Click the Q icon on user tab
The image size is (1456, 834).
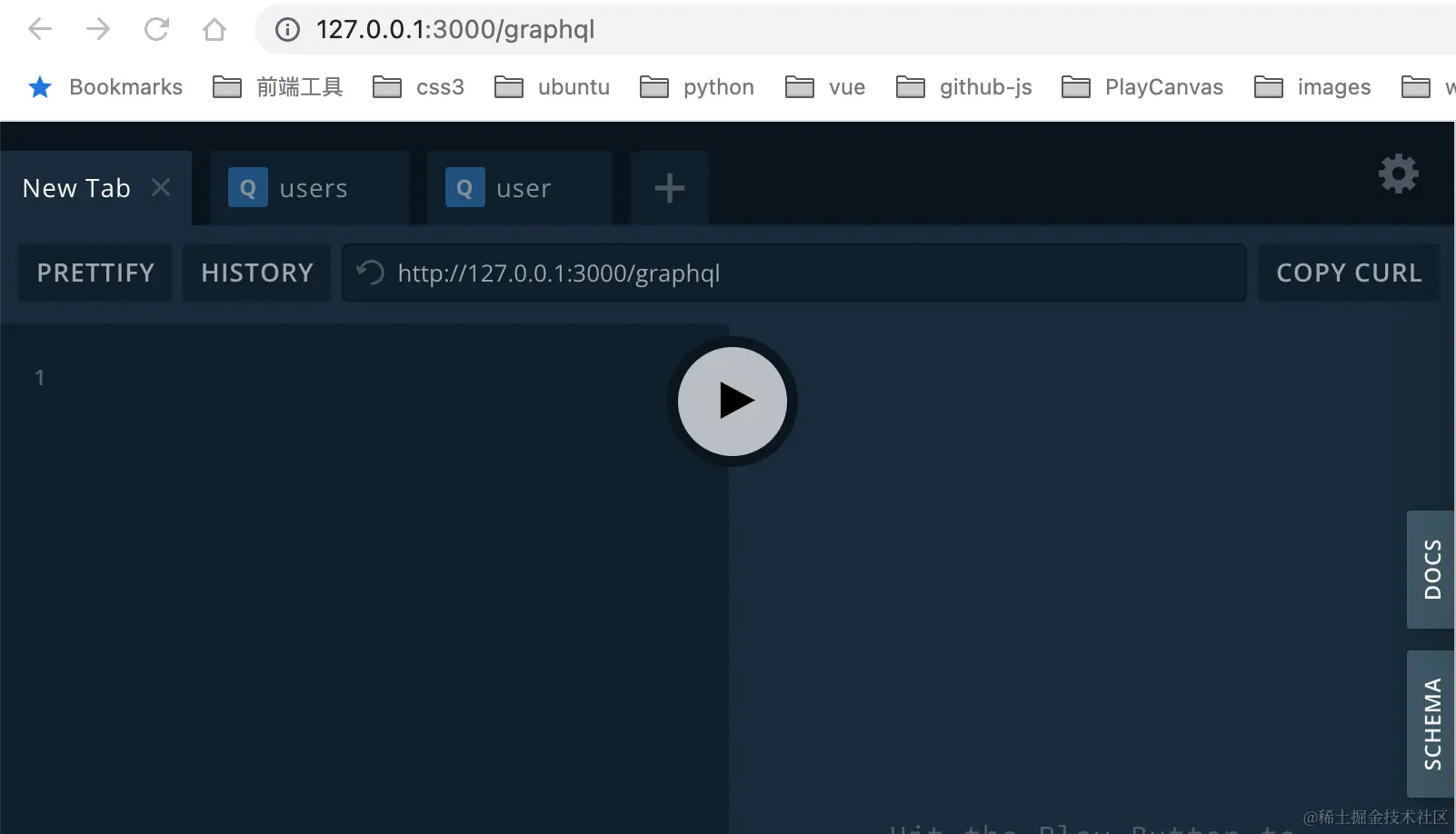[464, 188]
